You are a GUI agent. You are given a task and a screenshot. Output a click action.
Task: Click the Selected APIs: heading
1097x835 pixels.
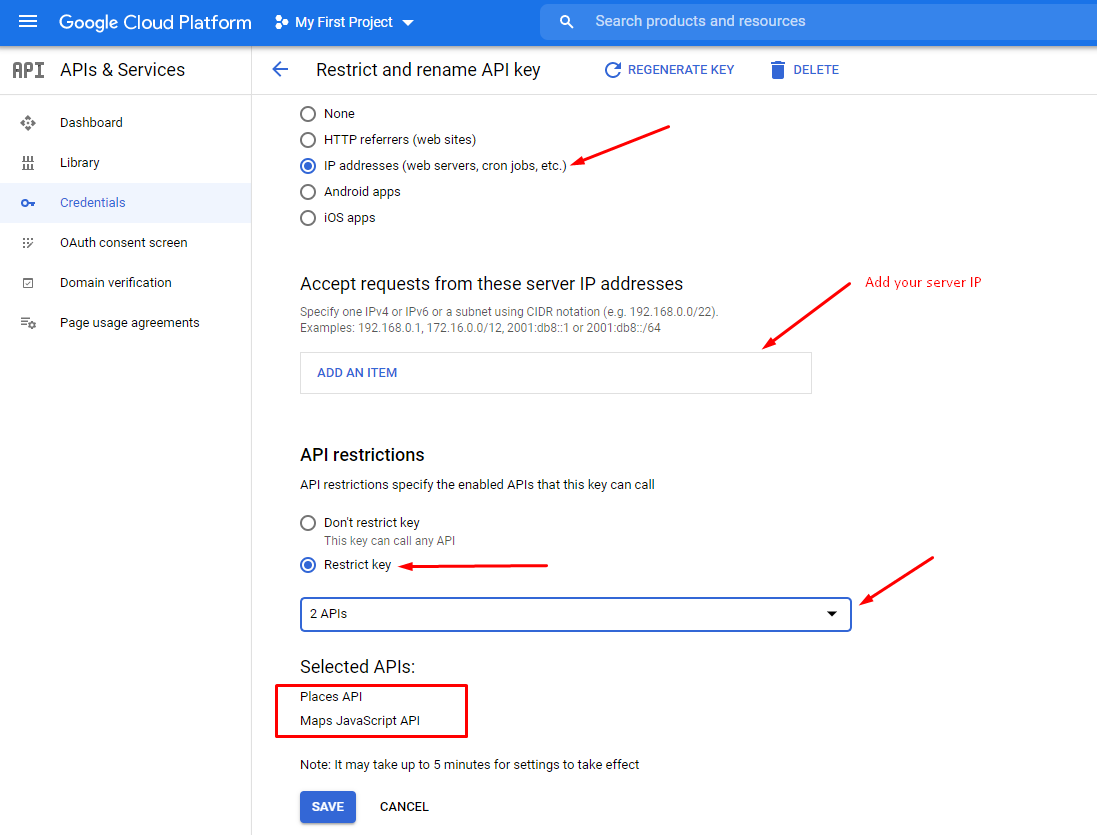(x=358, y=667)
